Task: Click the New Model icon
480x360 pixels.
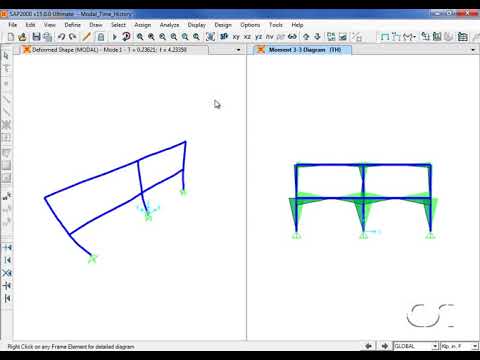Action: pos(11,37)
